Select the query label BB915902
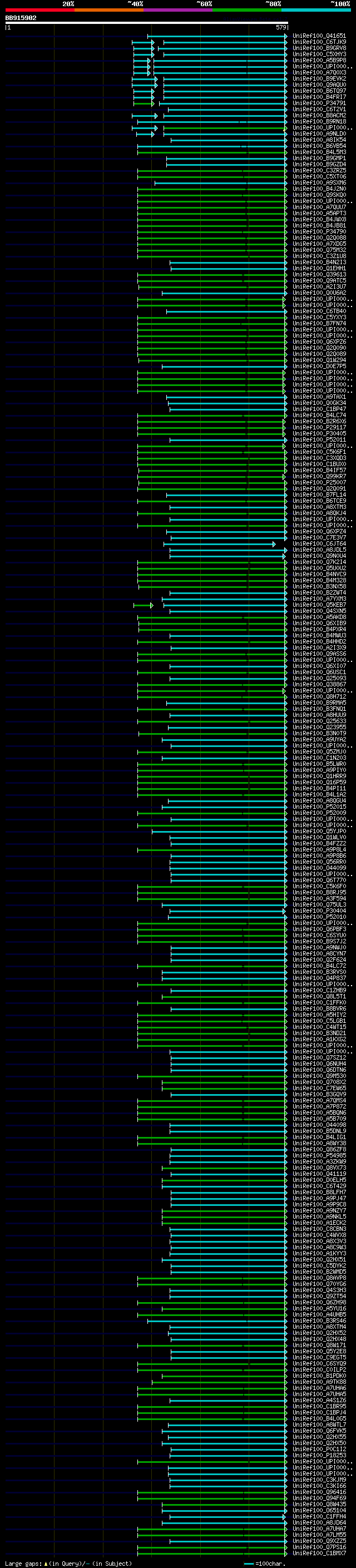 (21, 18)
